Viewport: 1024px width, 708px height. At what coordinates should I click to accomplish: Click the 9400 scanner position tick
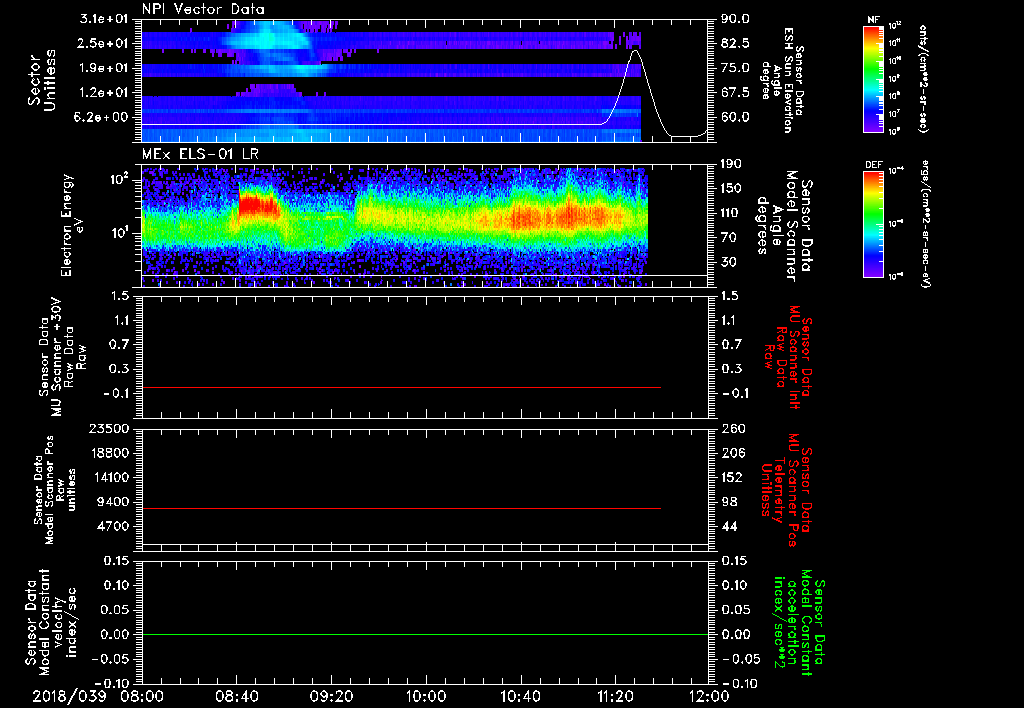114,502
